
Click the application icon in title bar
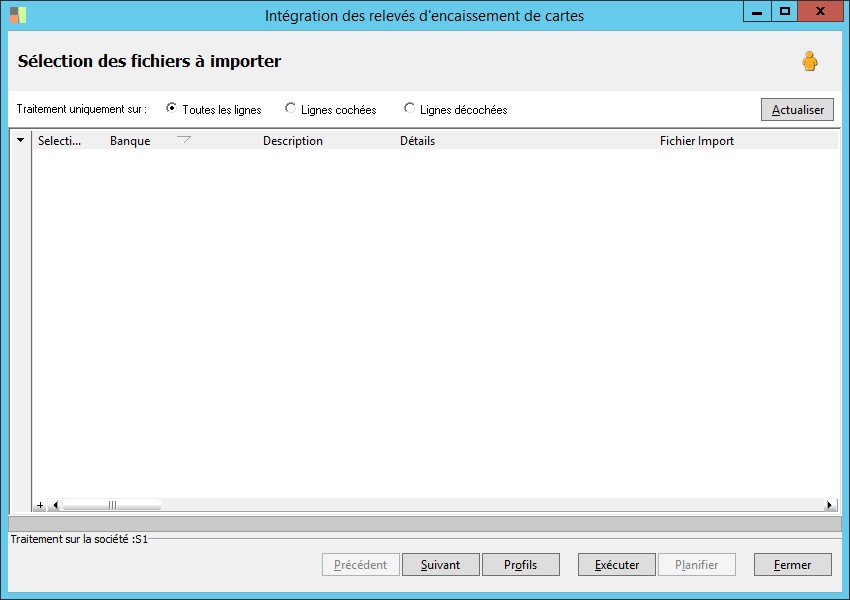18,15
